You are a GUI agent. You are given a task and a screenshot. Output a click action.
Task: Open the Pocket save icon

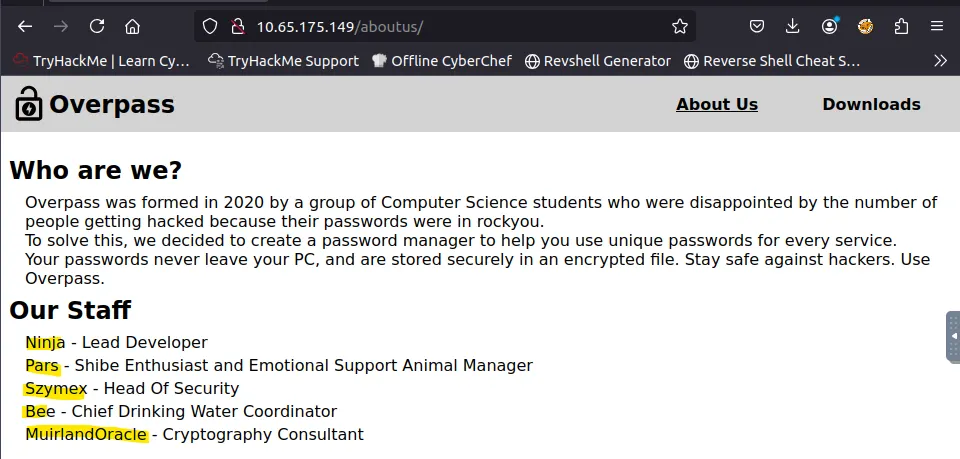pyautogui.click(x=758, y=26)
